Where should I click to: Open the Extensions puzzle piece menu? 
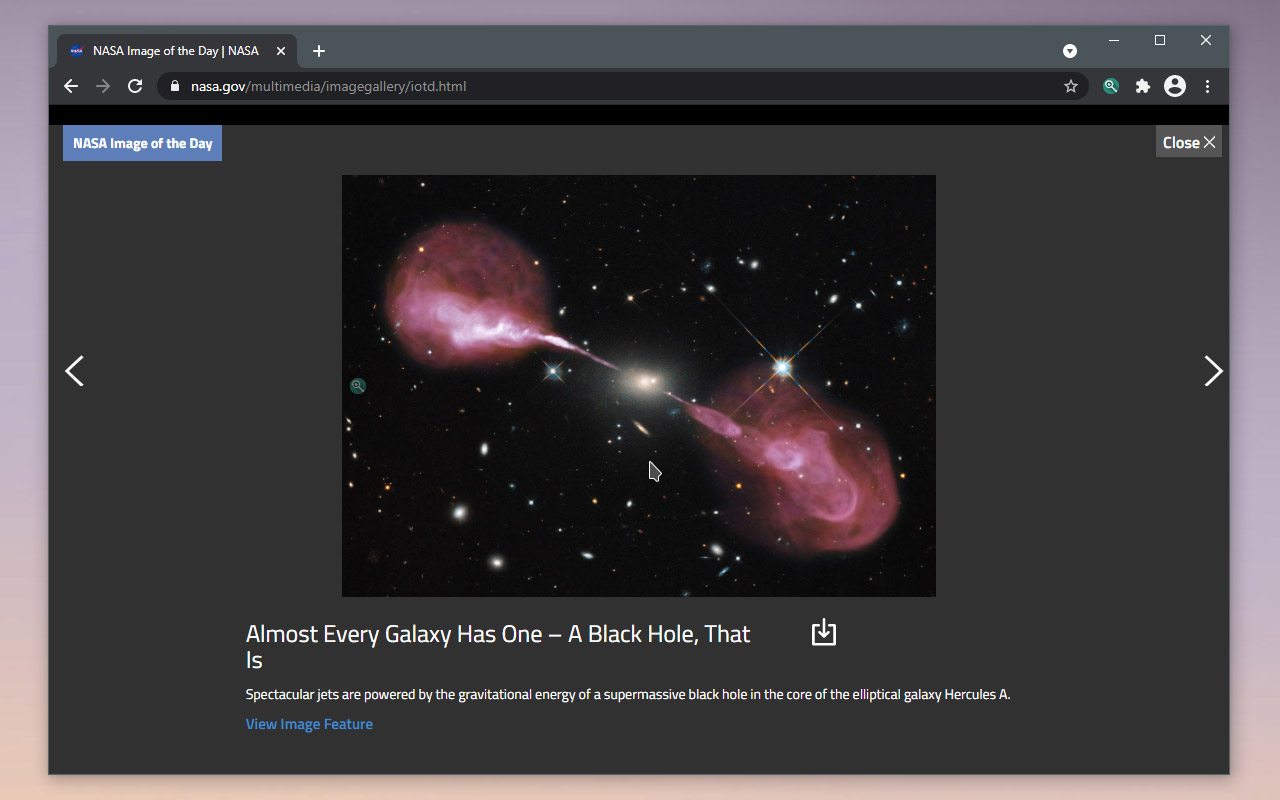coord(1143,86)
